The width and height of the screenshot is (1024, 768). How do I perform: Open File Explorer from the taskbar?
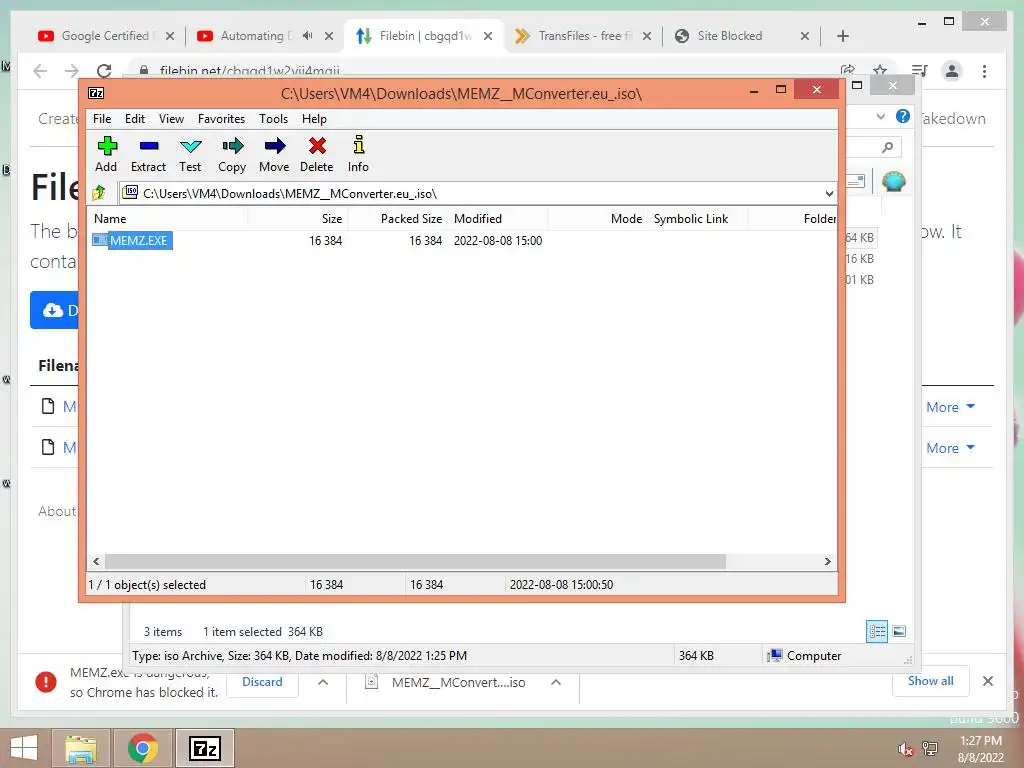(81, 748)
